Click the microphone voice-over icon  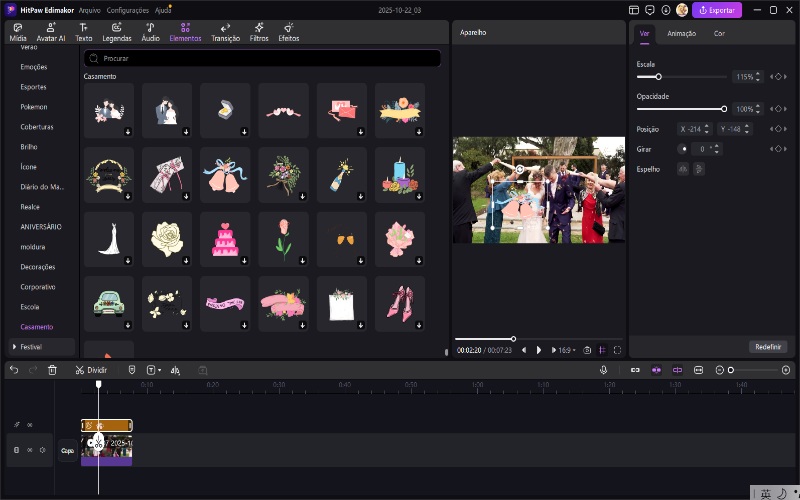coord(604,370)
